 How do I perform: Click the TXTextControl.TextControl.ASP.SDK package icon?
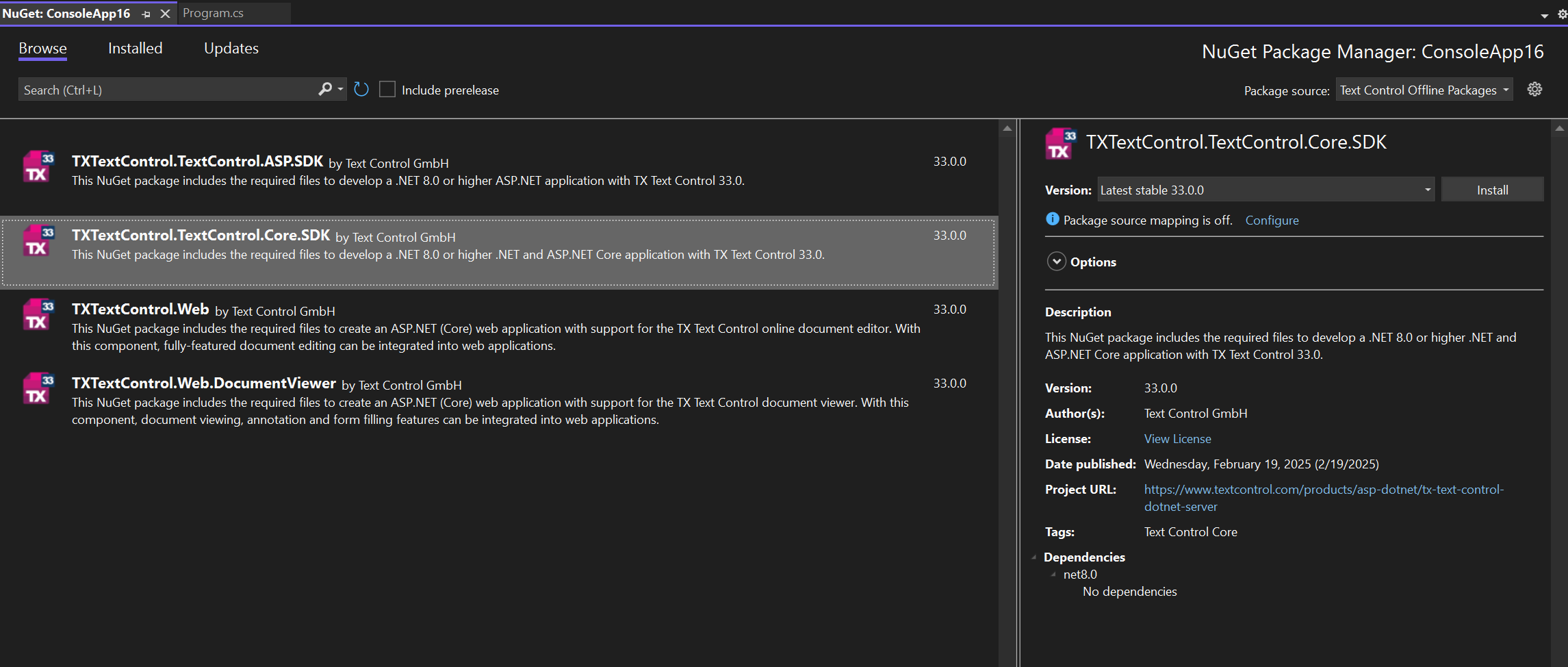pos(38,166)
